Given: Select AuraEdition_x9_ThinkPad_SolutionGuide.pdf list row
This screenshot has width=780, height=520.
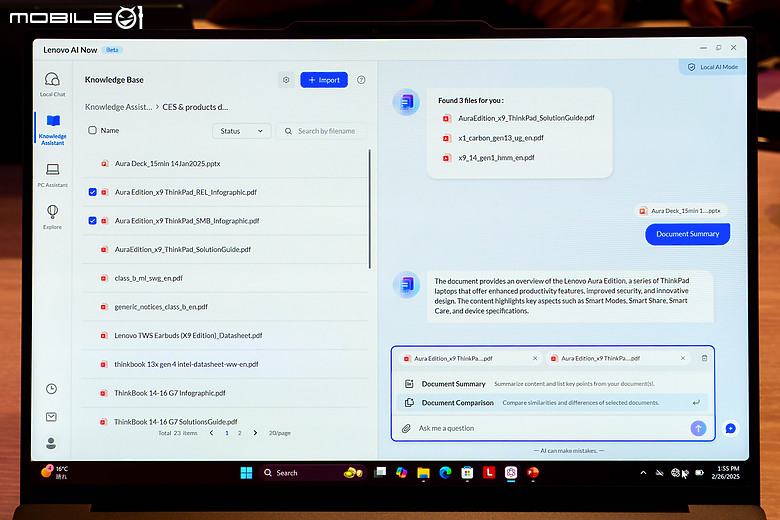Looking at the screenshot, I should pyautogui.click(x=226, y=249).
